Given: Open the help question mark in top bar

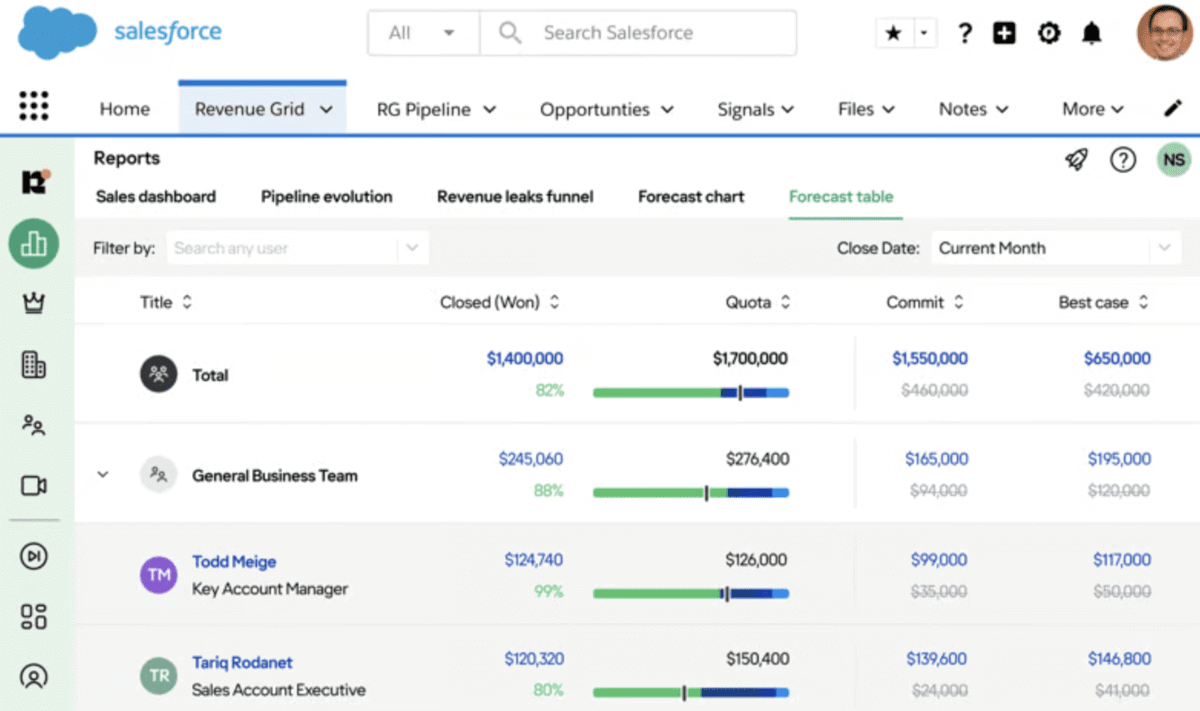Looking at the screenshot, I should click(964, 33).
